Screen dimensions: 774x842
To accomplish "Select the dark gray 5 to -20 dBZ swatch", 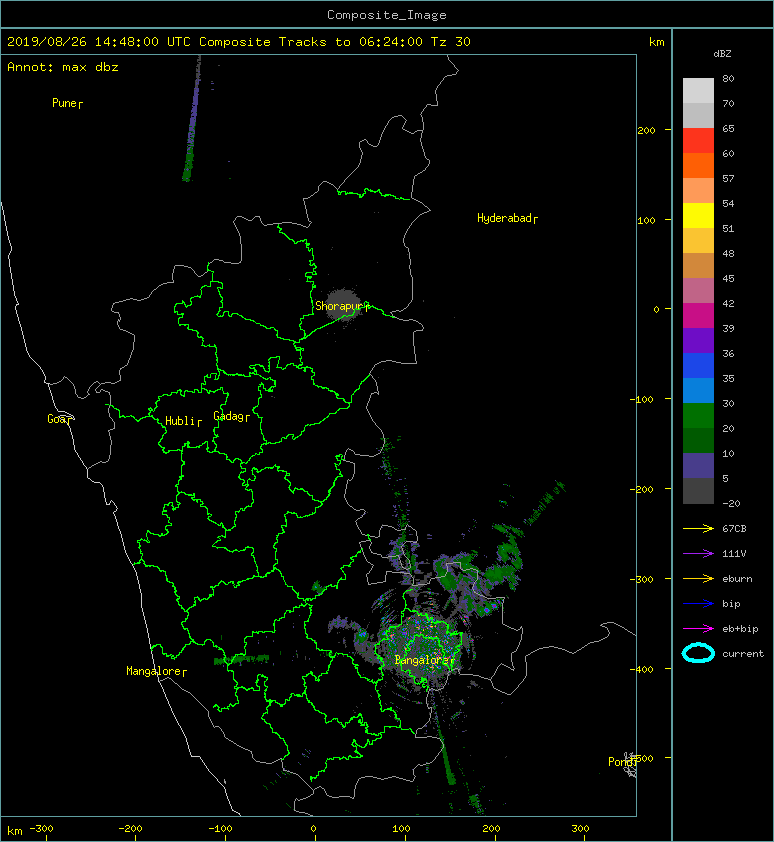I will point(698,491).
